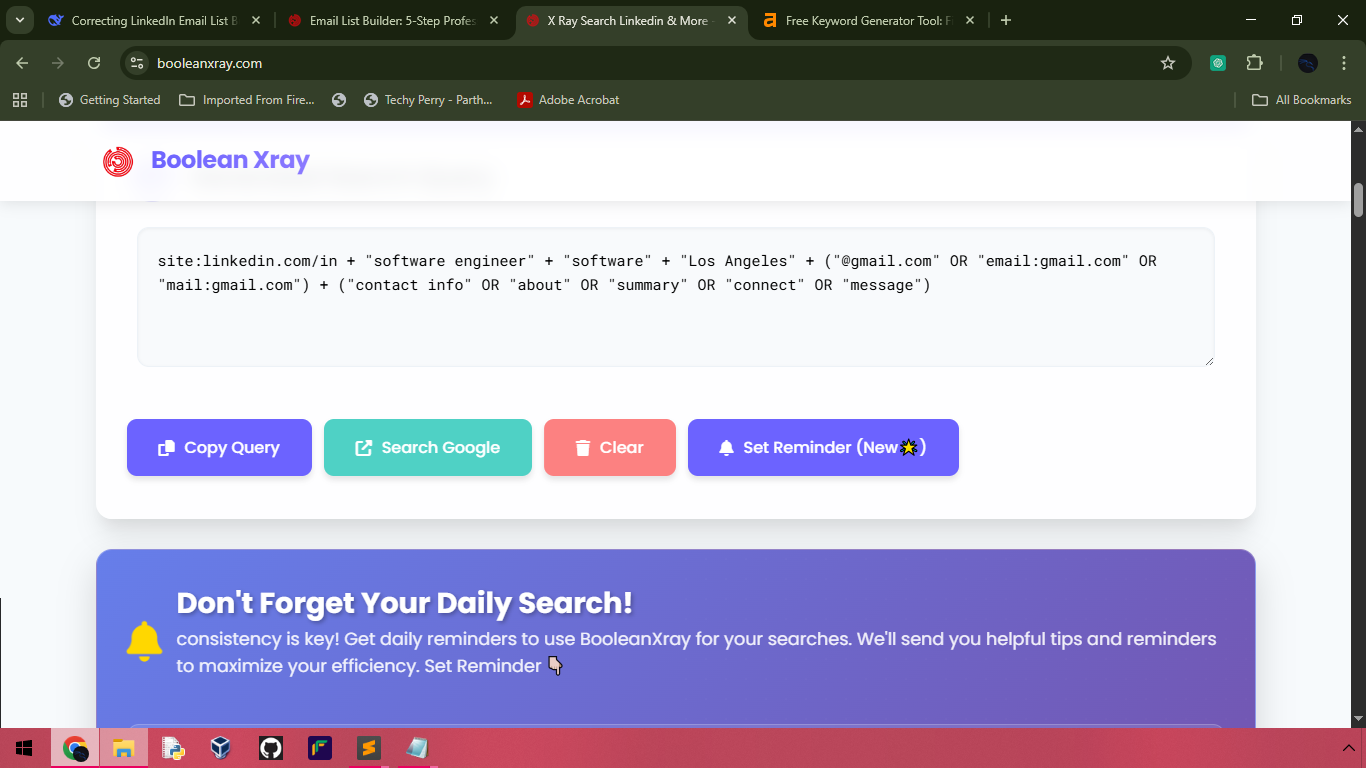Open the Chrome three-dot menu
This screenshot has width=1366, height=768.
(1345, 63)
